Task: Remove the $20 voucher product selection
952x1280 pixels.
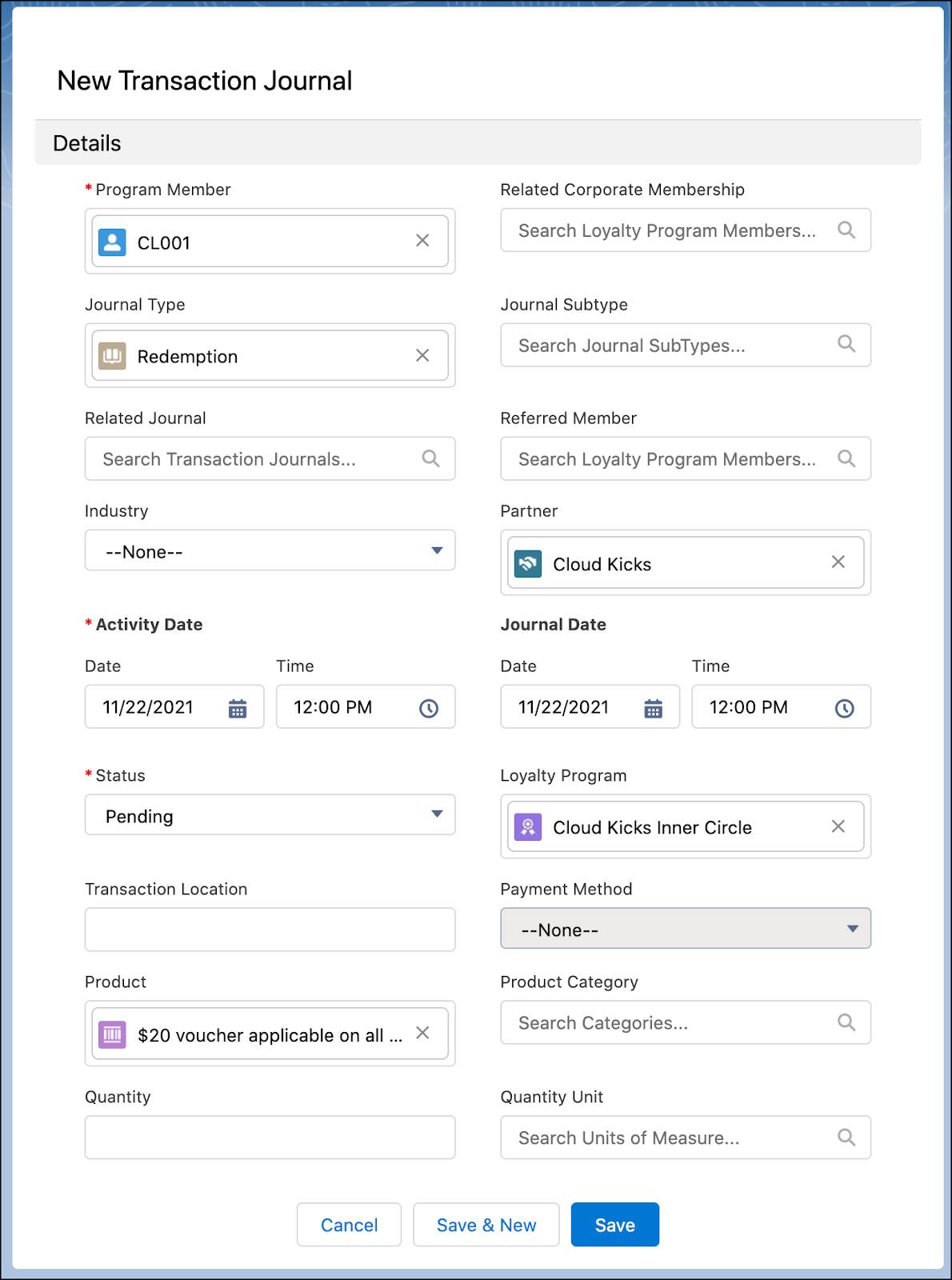Action: pos(422,1033)
